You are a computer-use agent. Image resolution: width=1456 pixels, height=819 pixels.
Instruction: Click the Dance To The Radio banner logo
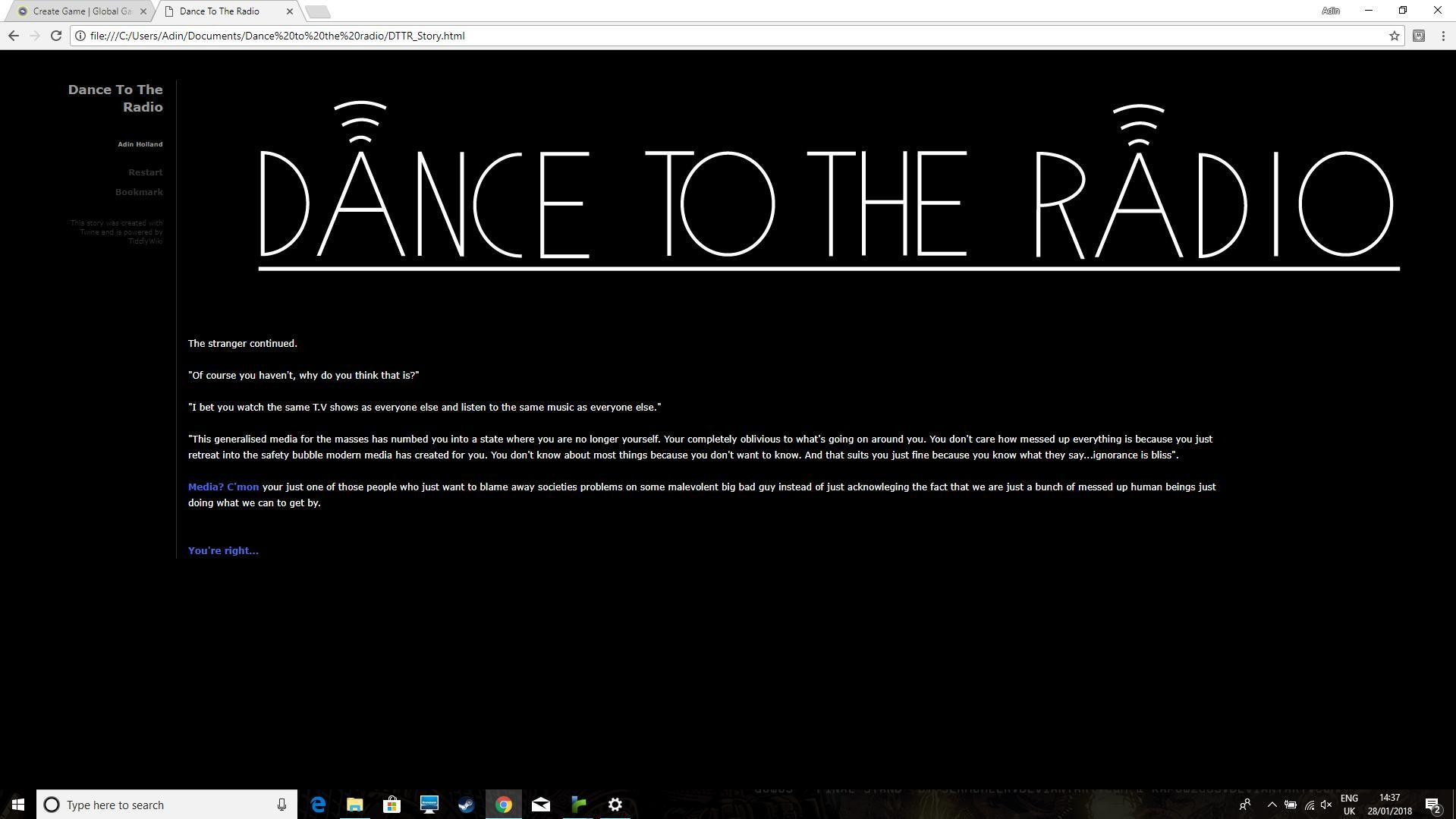coord(828,186)
